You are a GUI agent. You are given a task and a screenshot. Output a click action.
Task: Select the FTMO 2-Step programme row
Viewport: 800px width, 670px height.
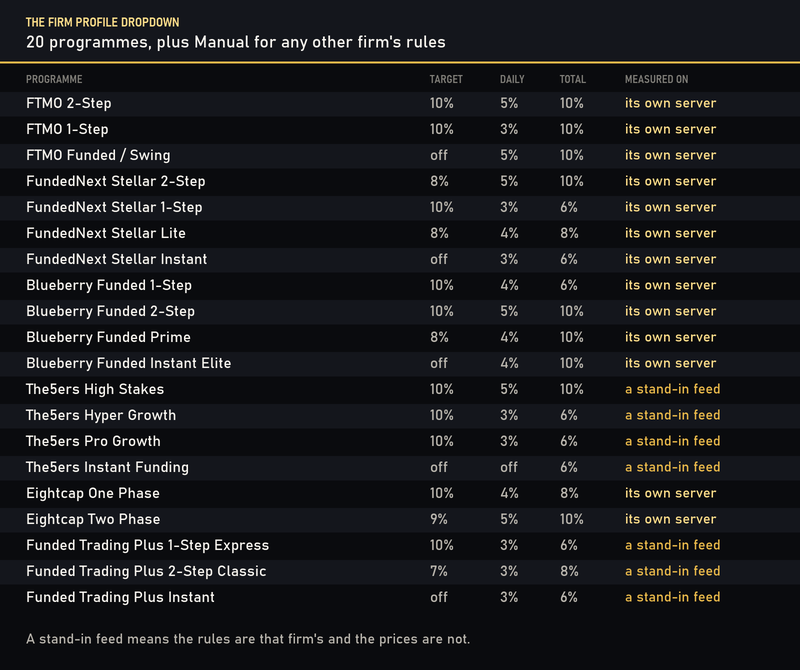400,104
